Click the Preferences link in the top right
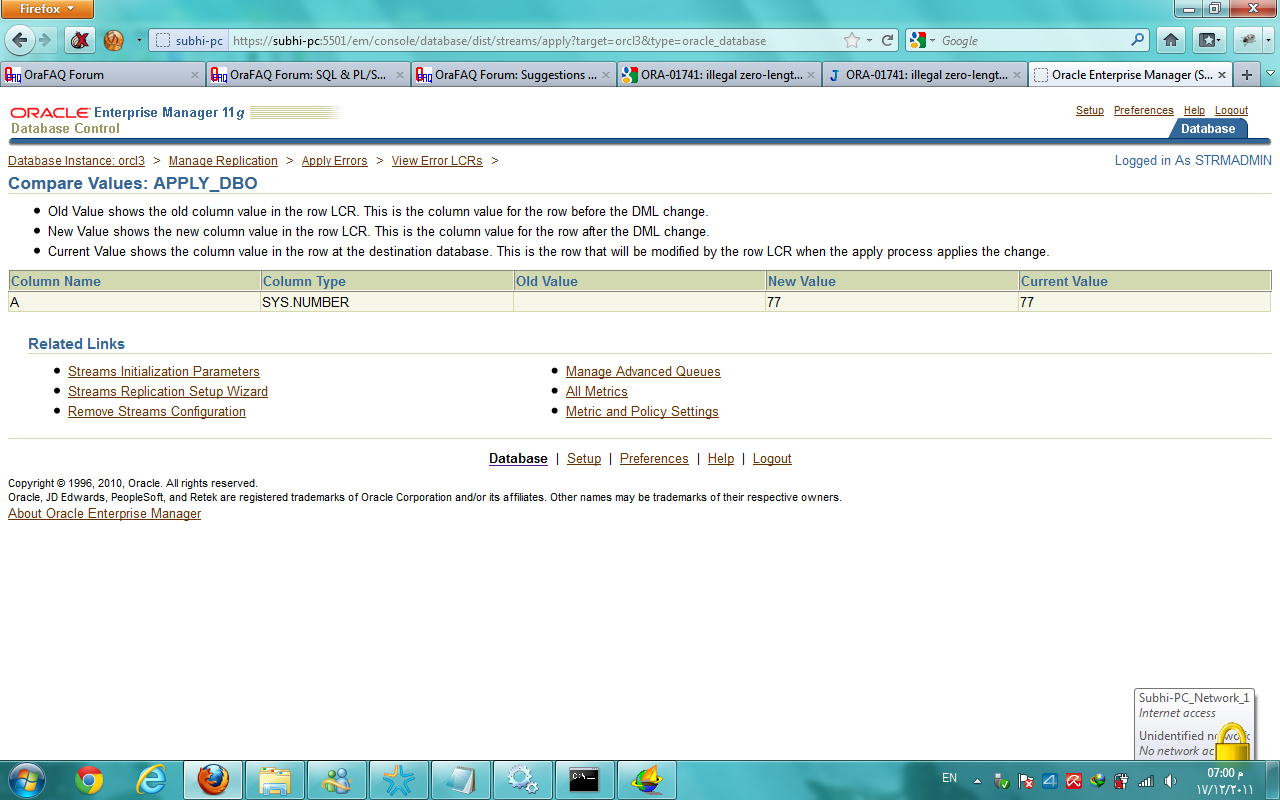The image size is (1280, 804). tap(1143, 111)
